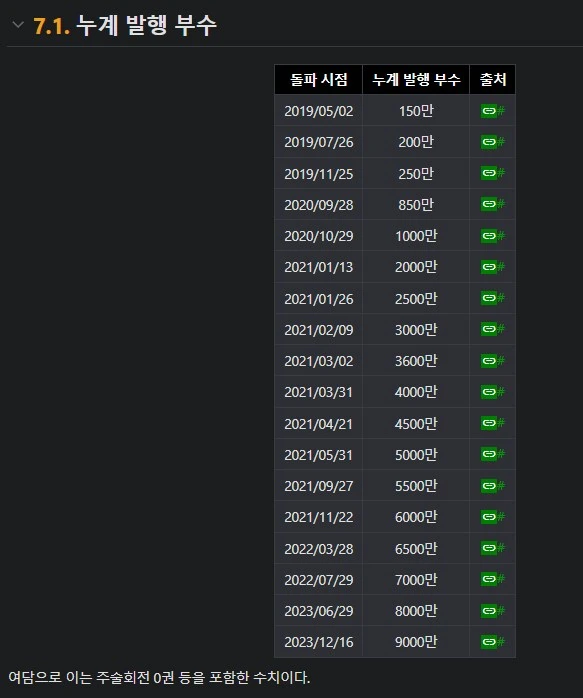This screenshot has height=698, width=583.
Task: Select the 6500만 circulation cell
Action: [x=416, y=548]
